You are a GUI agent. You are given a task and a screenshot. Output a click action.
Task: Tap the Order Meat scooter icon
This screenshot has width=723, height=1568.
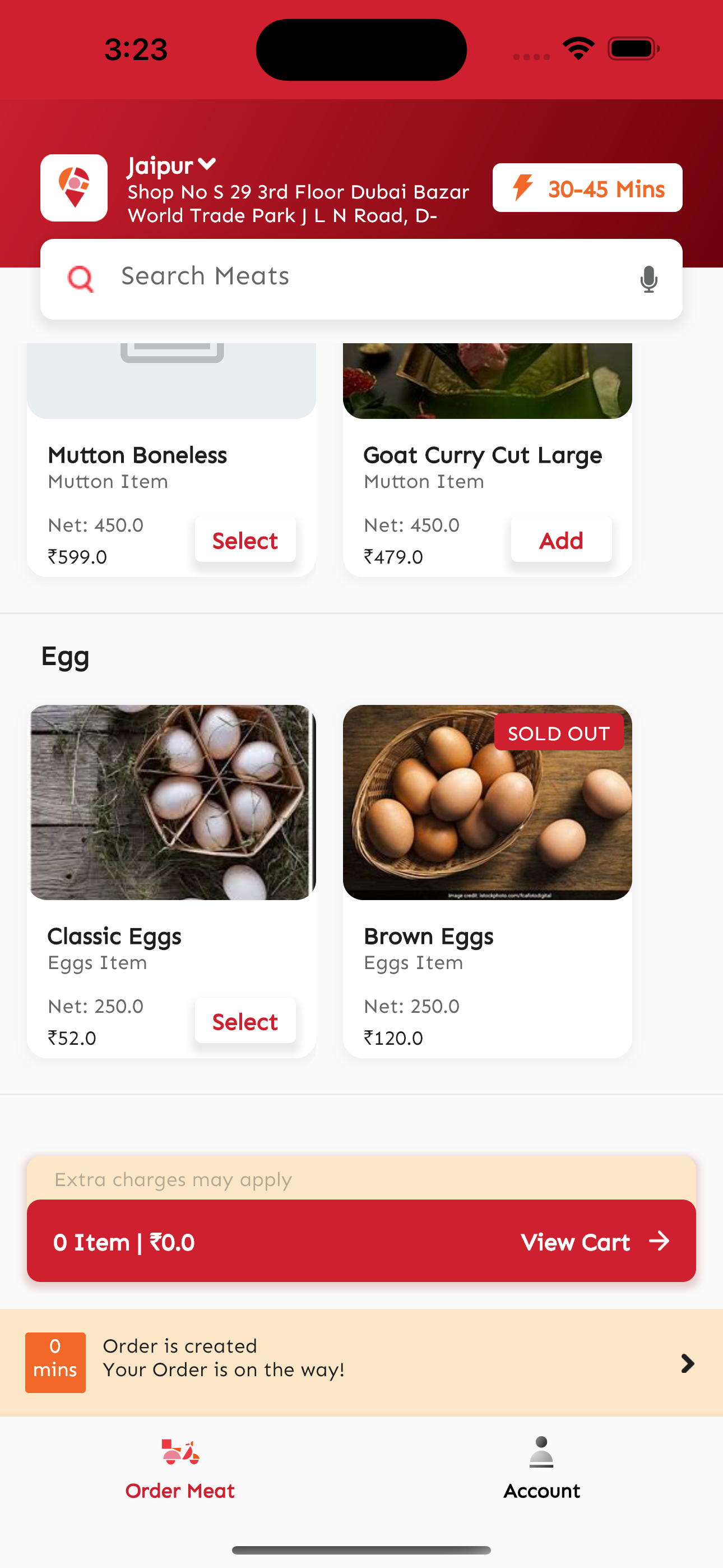click(180, 1452)
